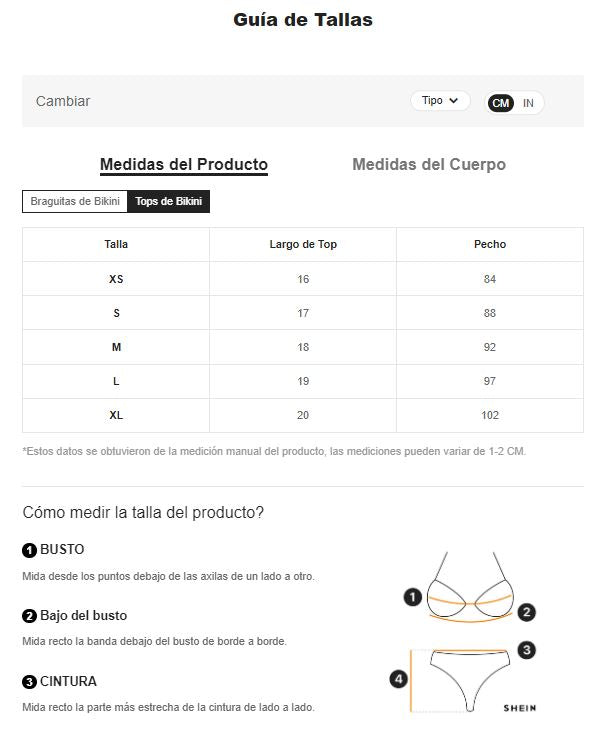This screenshot has height=747, width=592.
Task: Open the Medidas del Producto tab
Action: click(x=184, y=164)
